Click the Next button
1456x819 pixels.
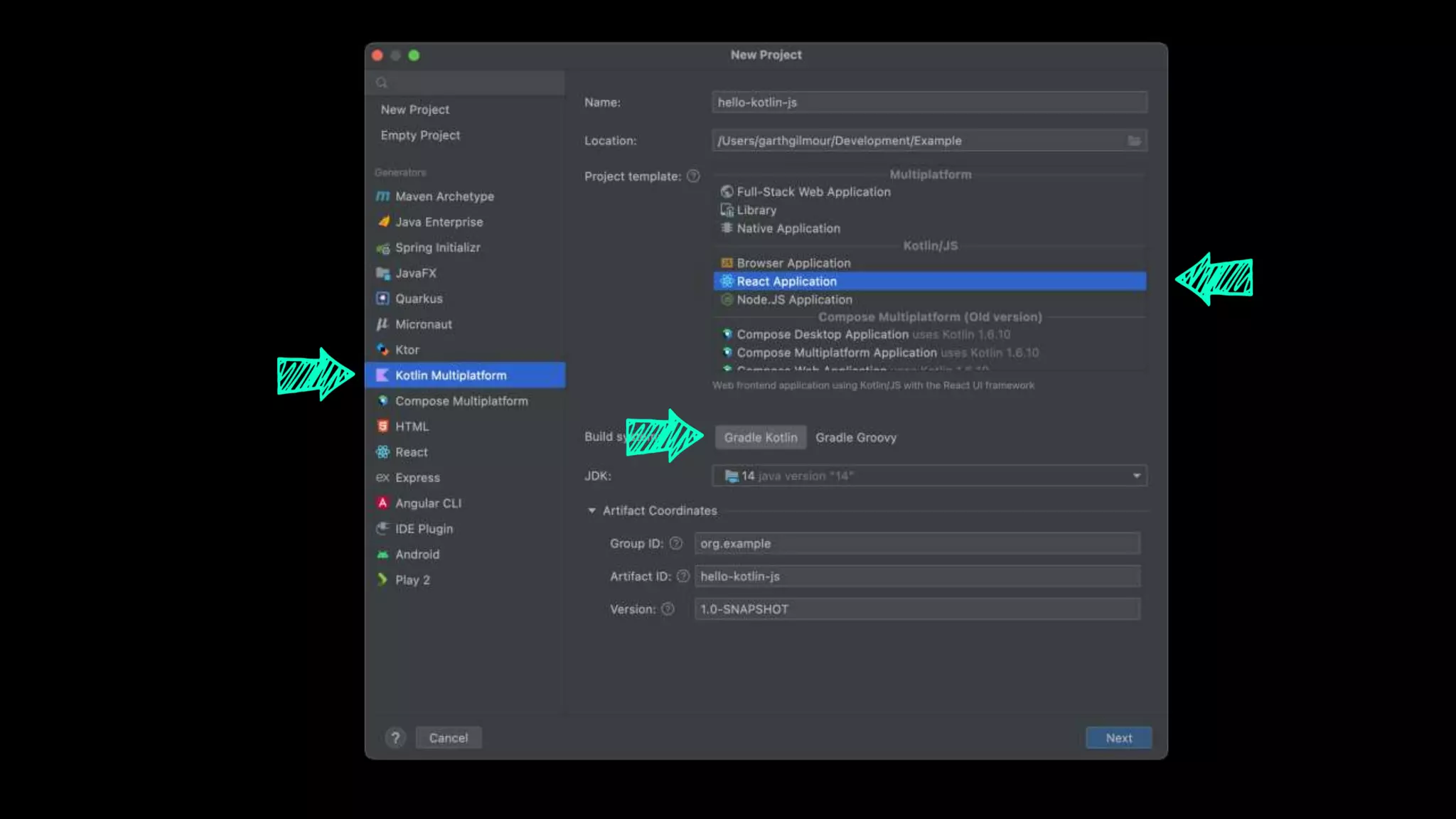point(1118,738)
